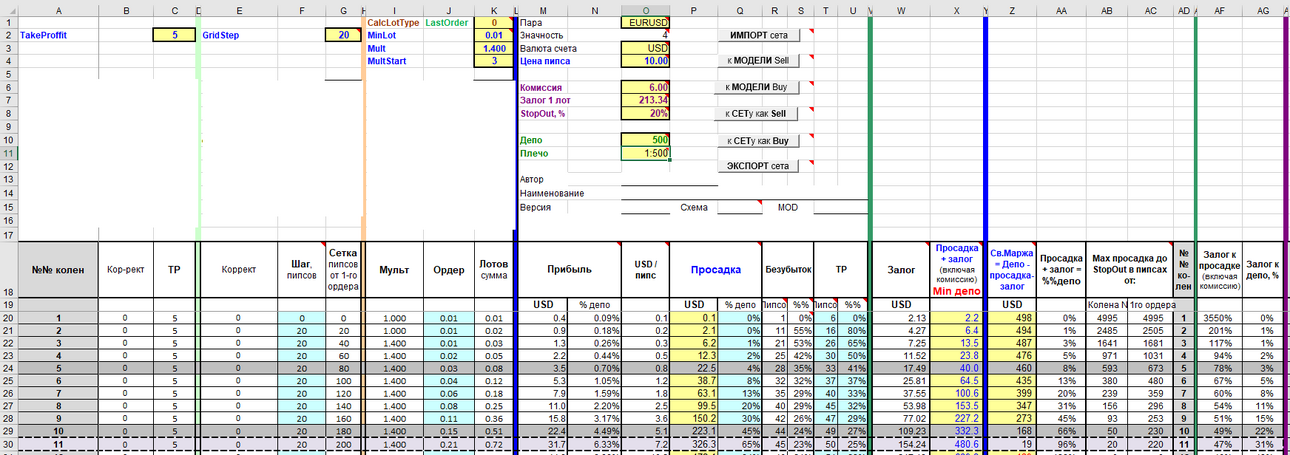Viewport: 1290px width, 455px height.
Task: Select the Залог 1 лот value 213.34
Action: point(645,100)
